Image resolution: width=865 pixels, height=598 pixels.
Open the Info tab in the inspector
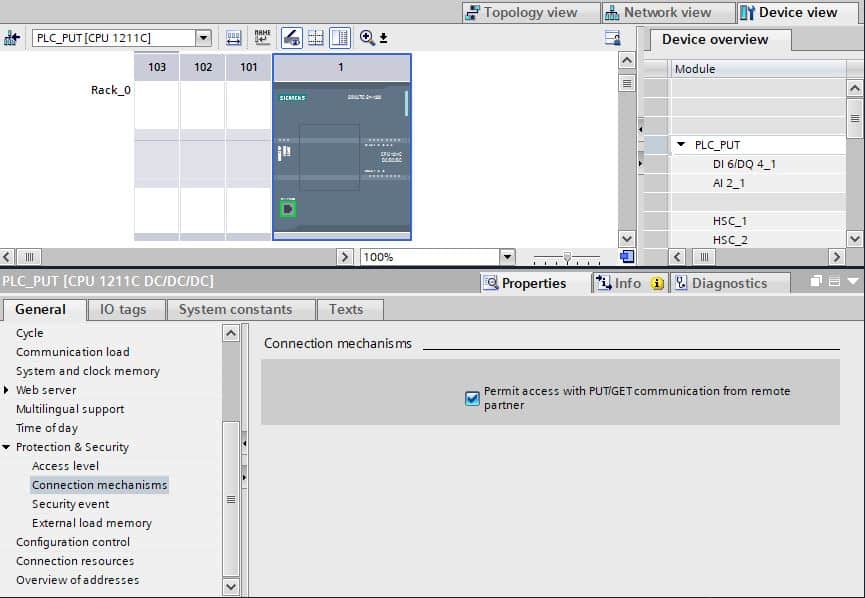pos(631,283)
